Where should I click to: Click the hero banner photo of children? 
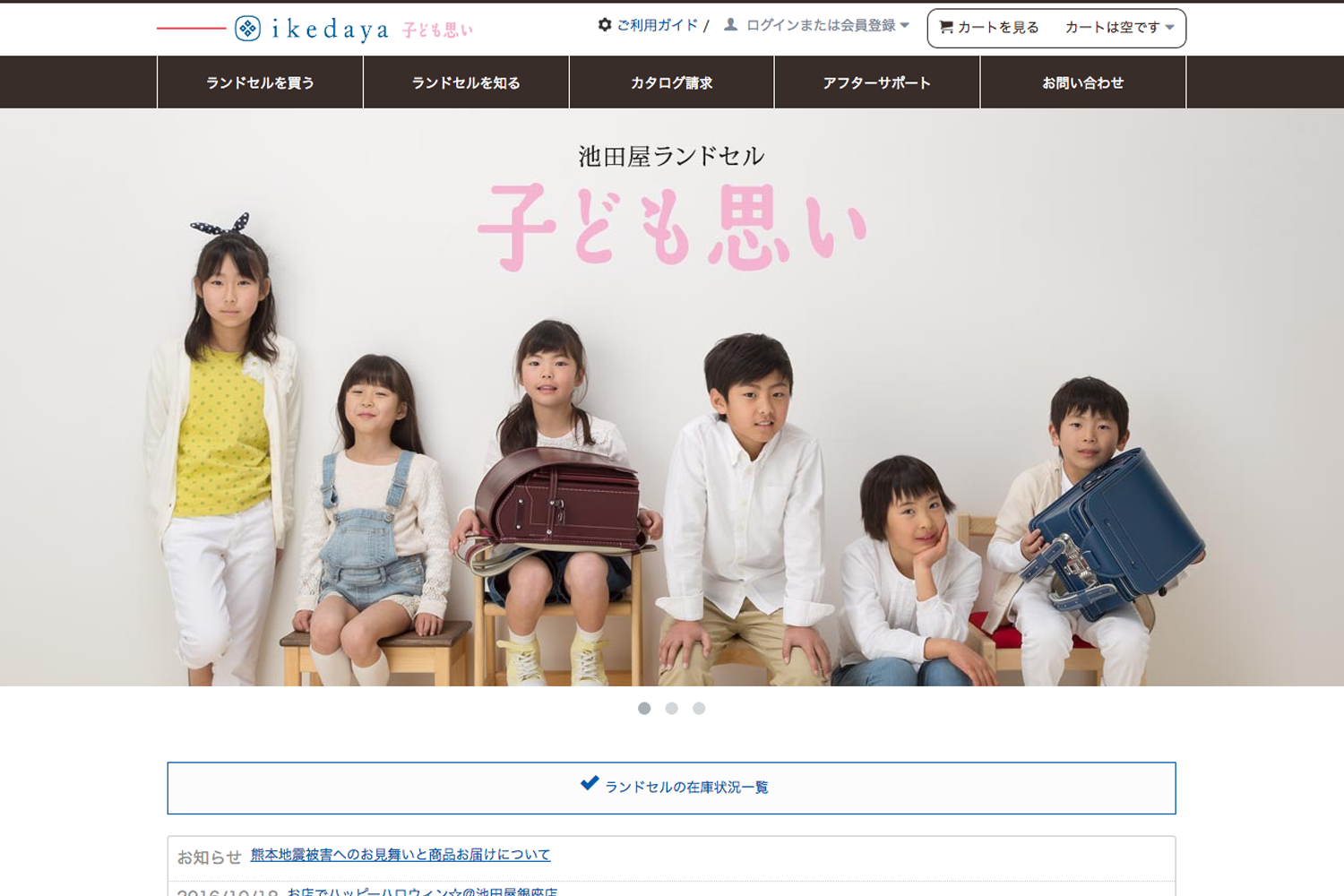672,448
